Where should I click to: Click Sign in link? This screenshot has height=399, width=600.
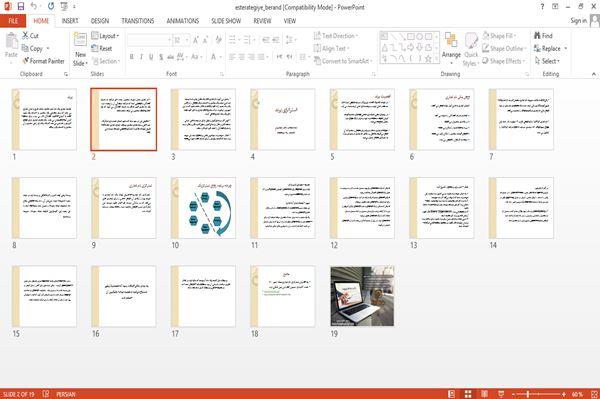click(578, 21)
